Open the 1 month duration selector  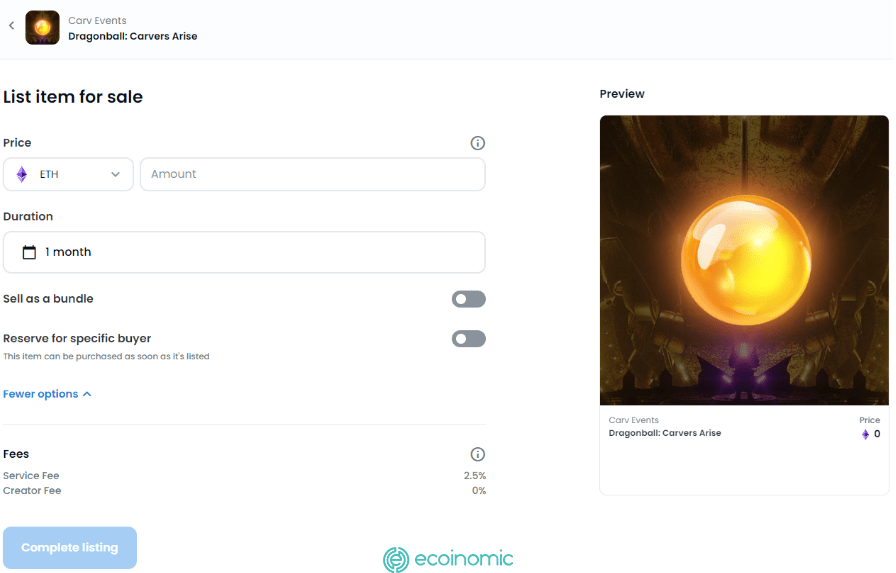tap(244, 252)
